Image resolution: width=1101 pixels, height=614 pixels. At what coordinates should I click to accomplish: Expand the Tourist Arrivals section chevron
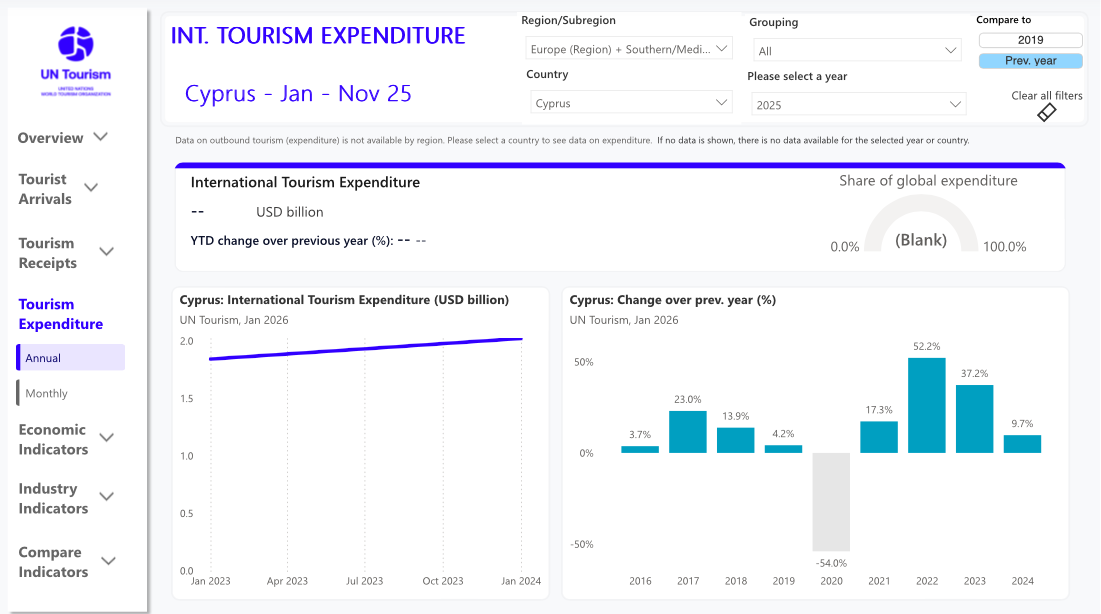pyautogui.click(x=91, y=187)
